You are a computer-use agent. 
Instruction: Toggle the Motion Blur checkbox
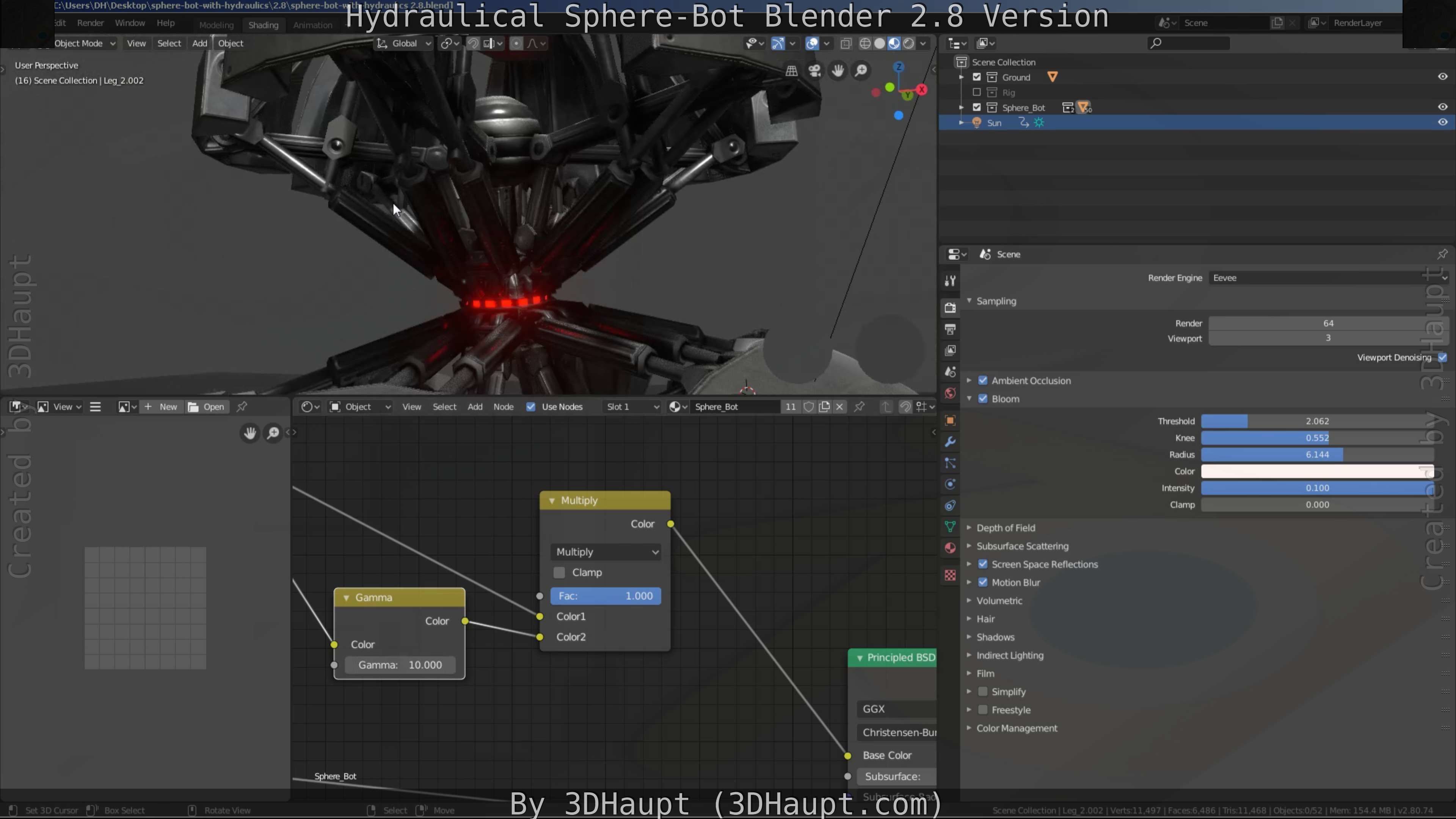pos(983,582)
